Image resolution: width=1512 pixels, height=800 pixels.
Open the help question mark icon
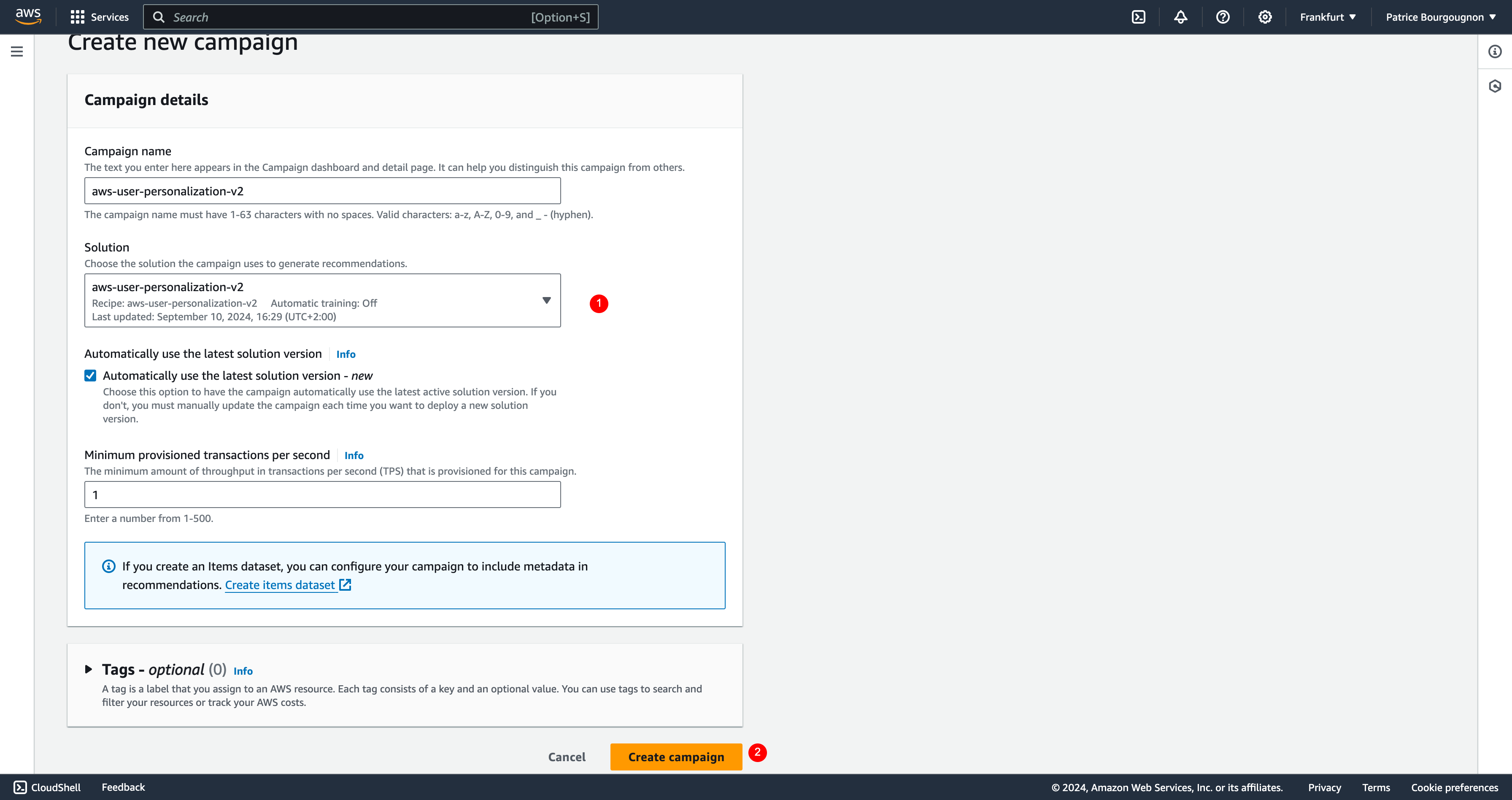click(x=1223, y=17)
